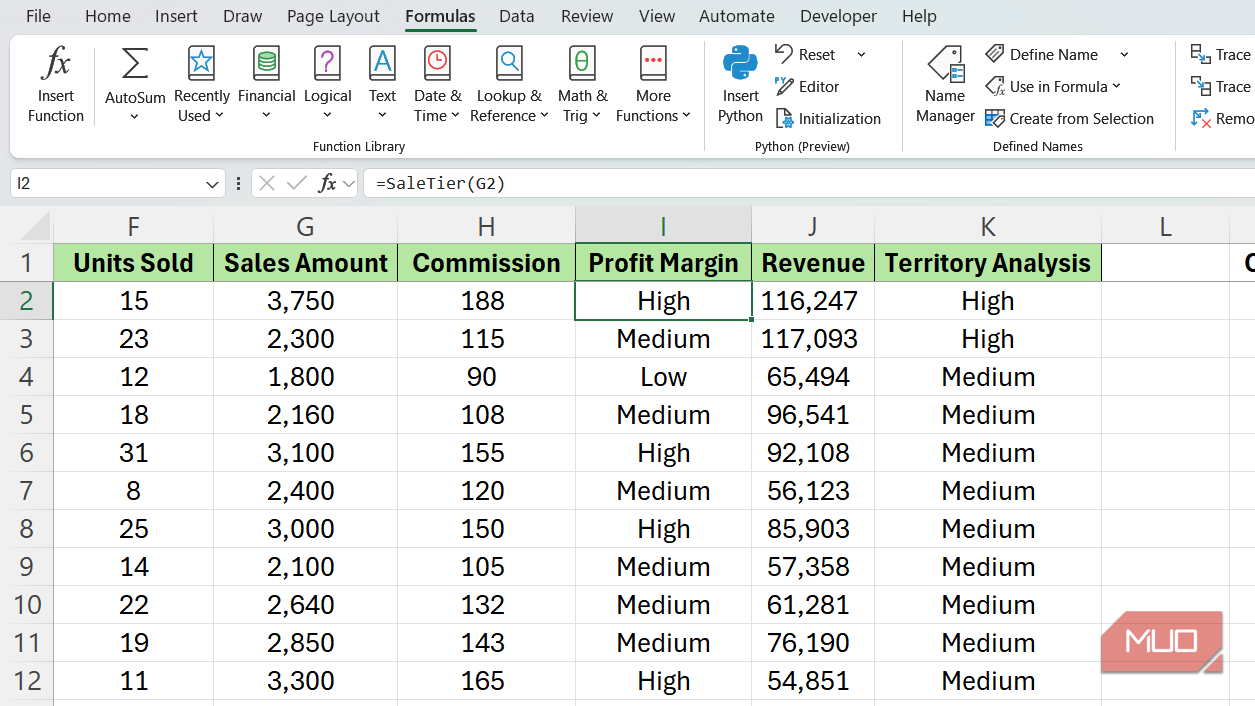Click the fx icon beside formula bar
Viewport: 1255px width, 706px height.
tap(327, 183)
